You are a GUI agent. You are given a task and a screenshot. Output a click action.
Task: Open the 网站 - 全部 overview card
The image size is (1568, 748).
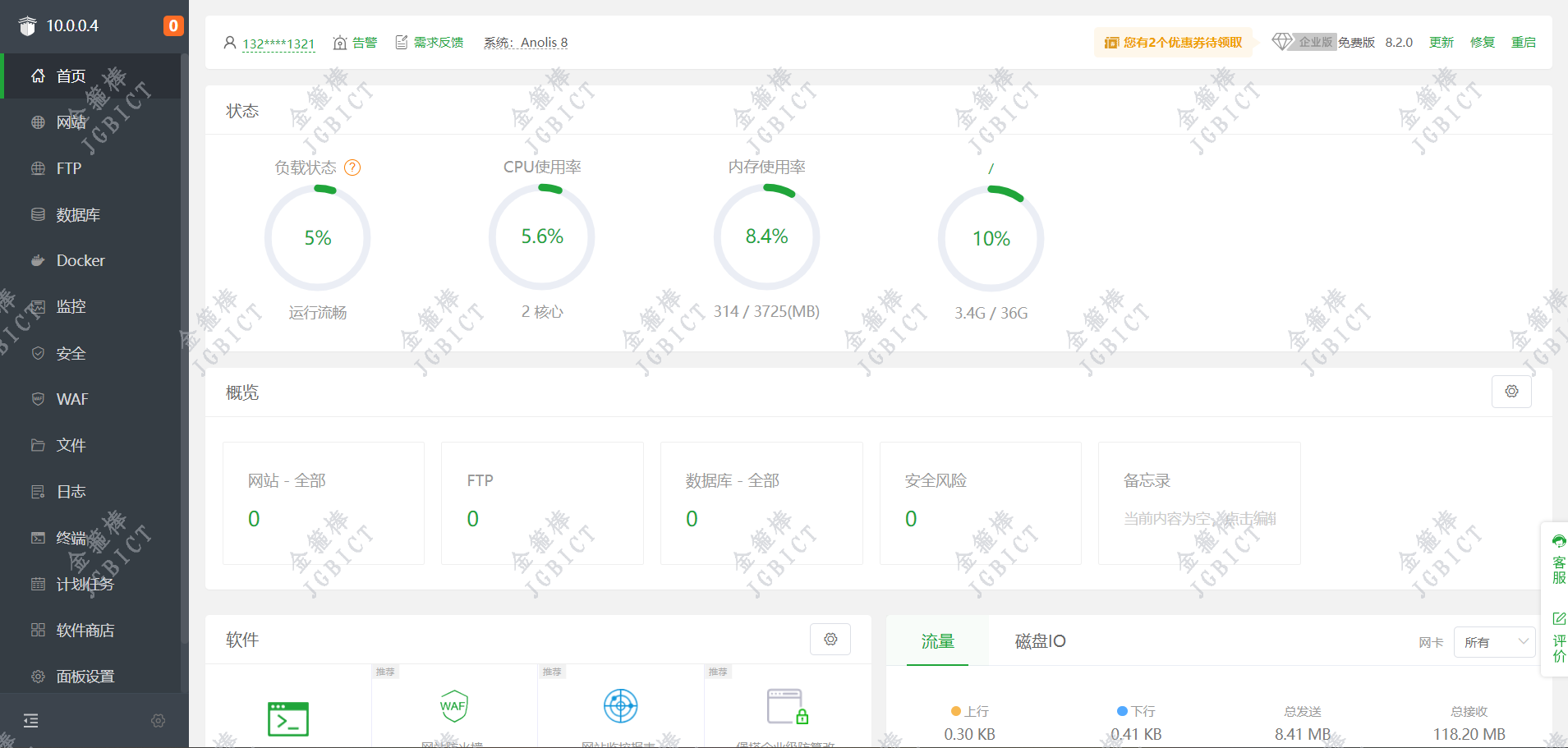point(324,503)
